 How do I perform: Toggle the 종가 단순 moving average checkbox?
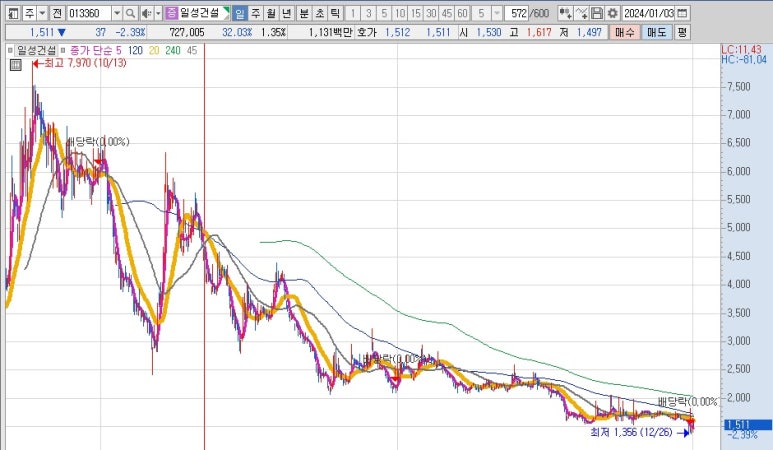(63, 50)
